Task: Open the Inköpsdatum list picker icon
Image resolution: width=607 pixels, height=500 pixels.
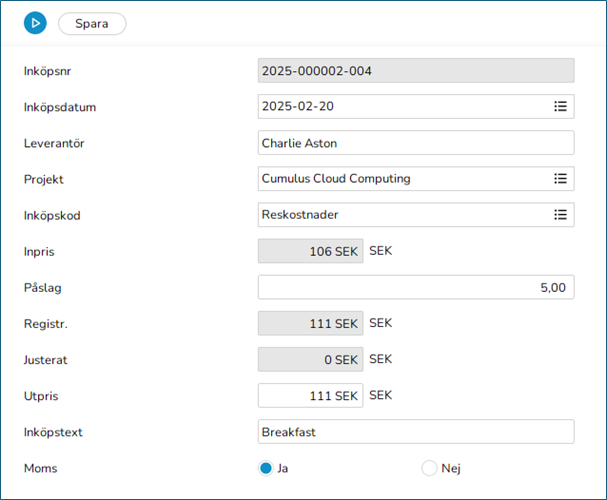Action: pos(560,106)
